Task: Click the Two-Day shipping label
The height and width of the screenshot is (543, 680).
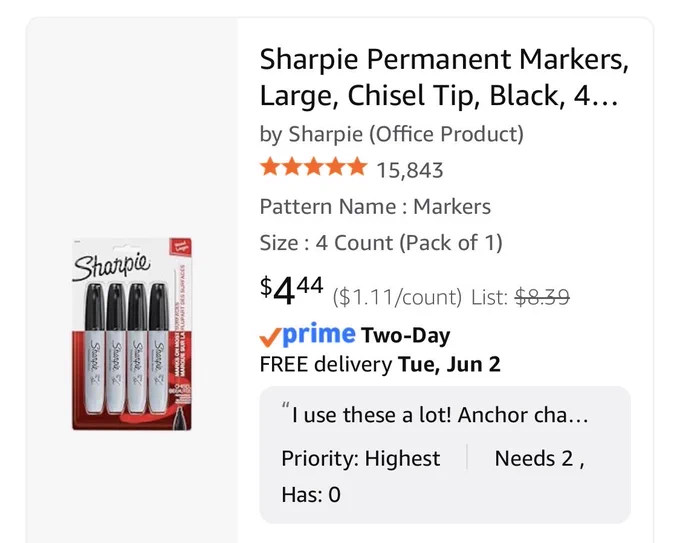Action: (405, 335)
